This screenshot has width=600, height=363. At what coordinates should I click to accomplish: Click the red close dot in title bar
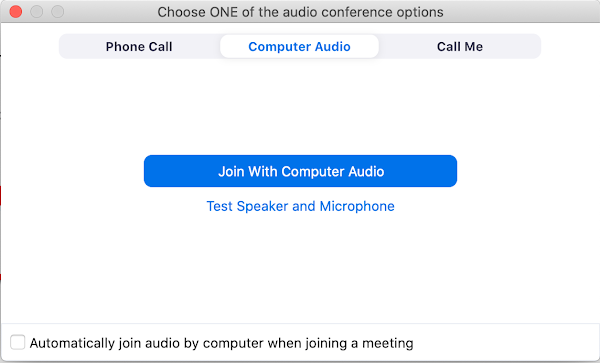tap(16, 11)
